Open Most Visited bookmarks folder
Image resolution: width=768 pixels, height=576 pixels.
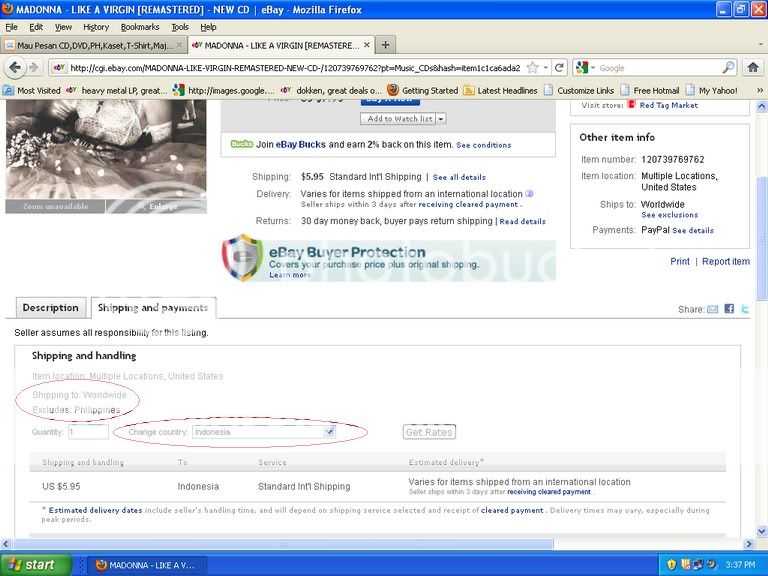[x=32, y=90]
